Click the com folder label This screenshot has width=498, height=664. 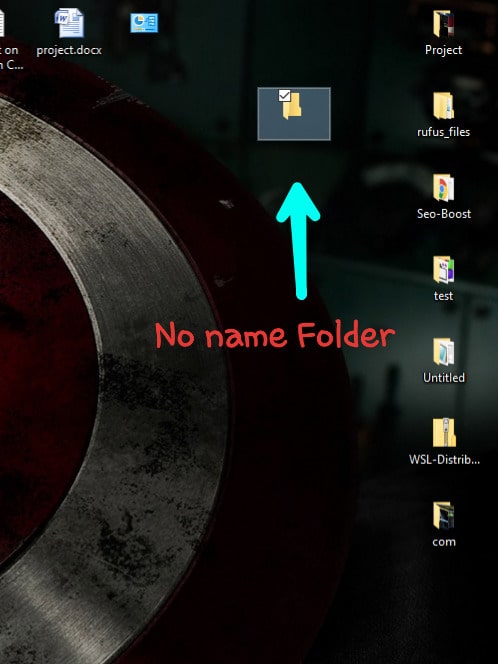[444, 542]
